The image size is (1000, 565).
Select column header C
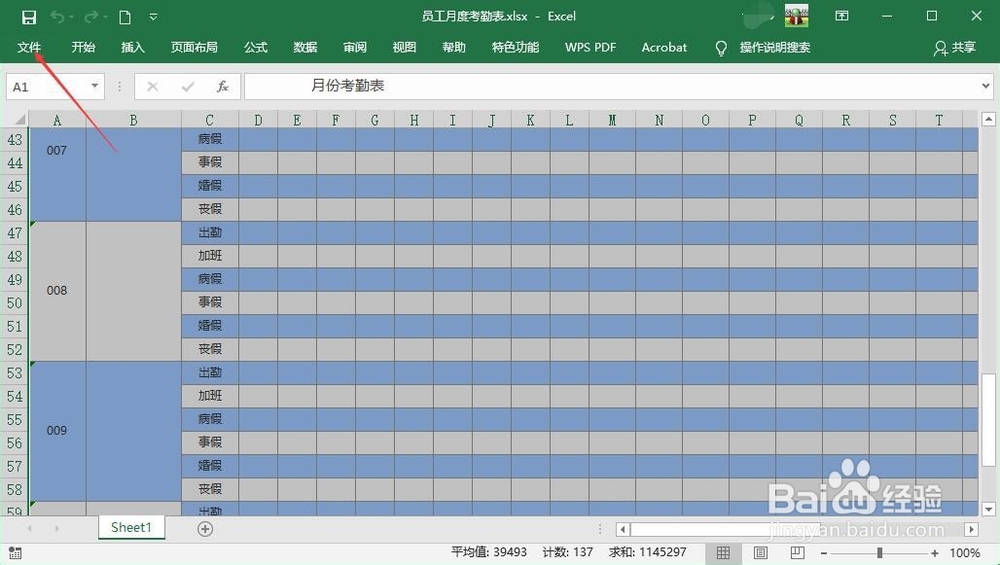tap(210, 120)
